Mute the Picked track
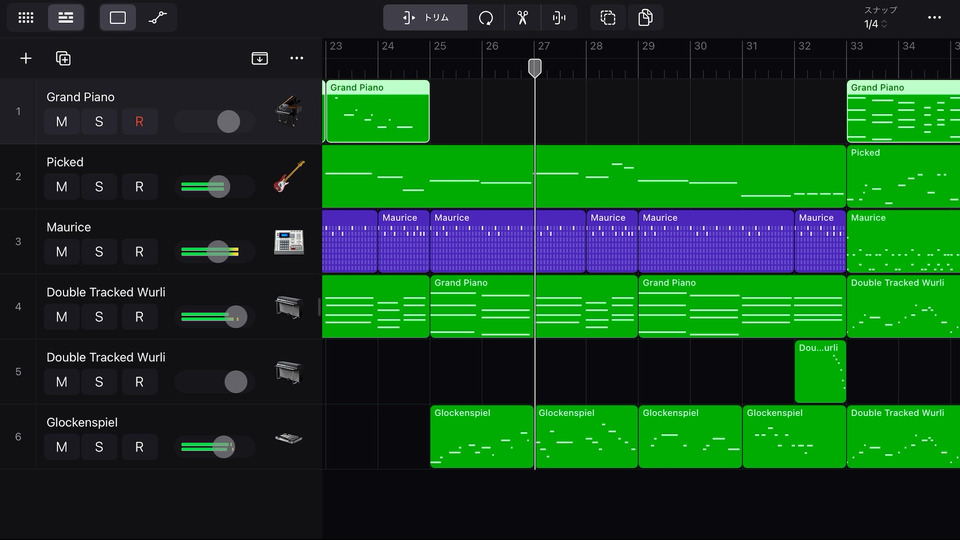The height and width of the screenshot is (540, 960). click(x=61, y=187)
